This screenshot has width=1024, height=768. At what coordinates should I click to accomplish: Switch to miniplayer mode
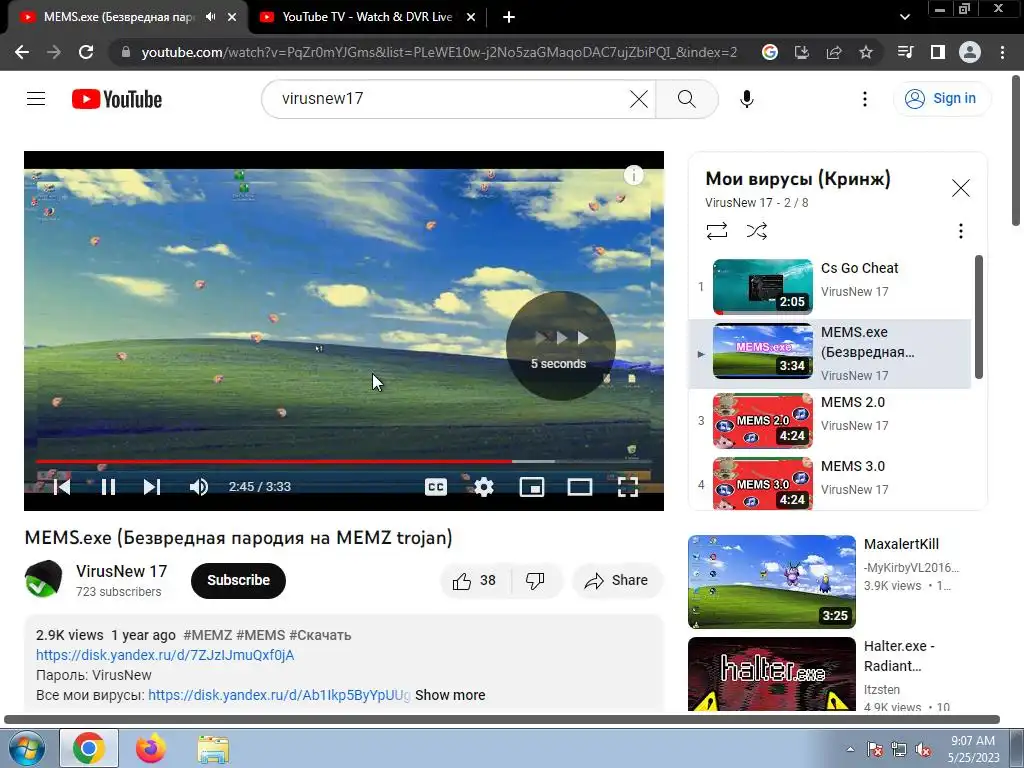532,487
